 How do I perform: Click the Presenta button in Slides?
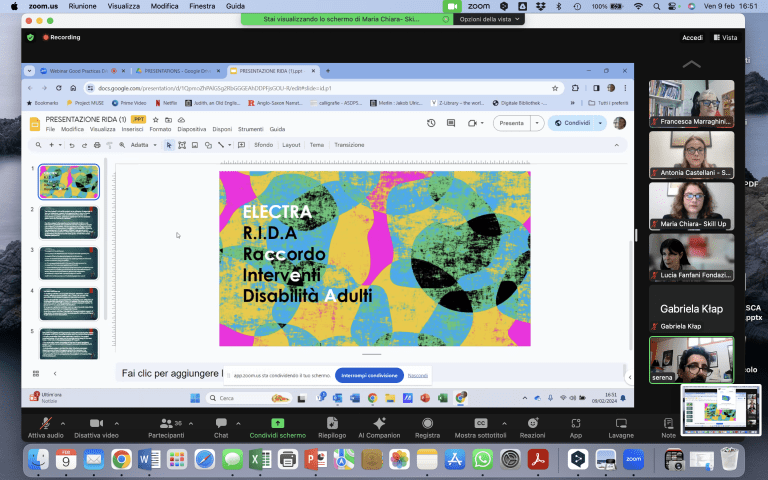pos(512,123)
